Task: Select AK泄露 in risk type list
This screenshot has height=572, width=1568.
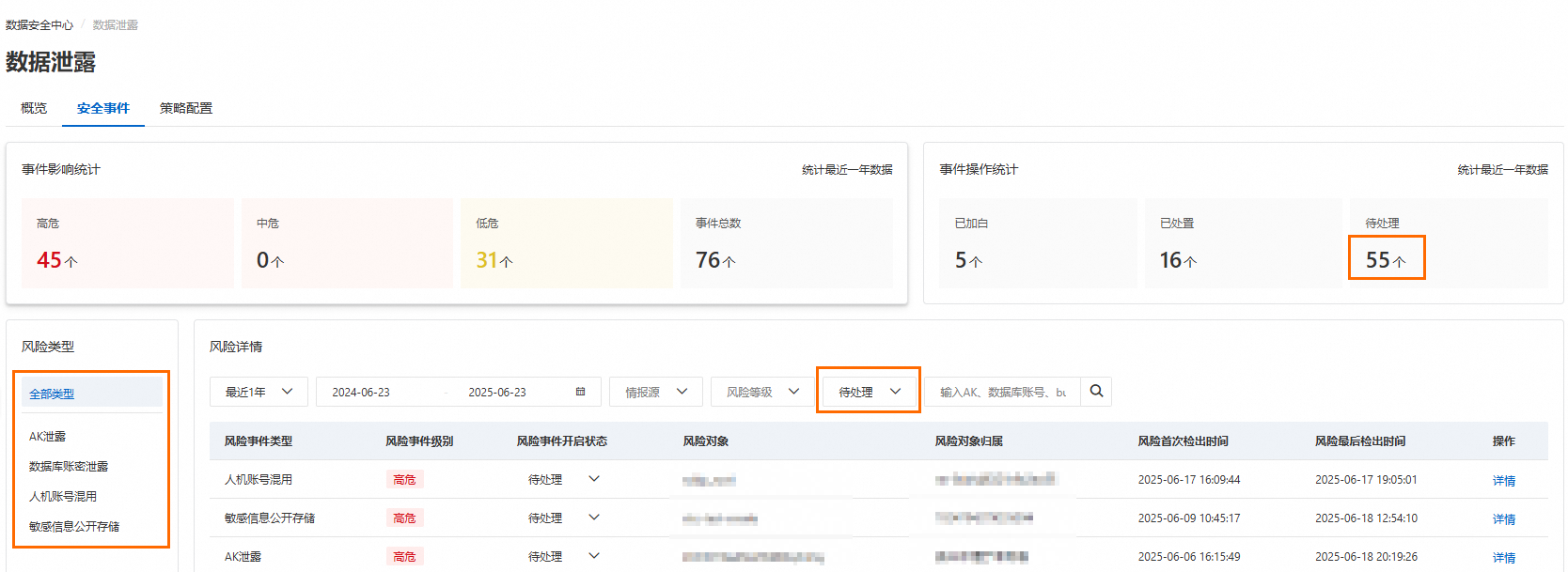Action: pyautogui.click(x=48, y=436)
